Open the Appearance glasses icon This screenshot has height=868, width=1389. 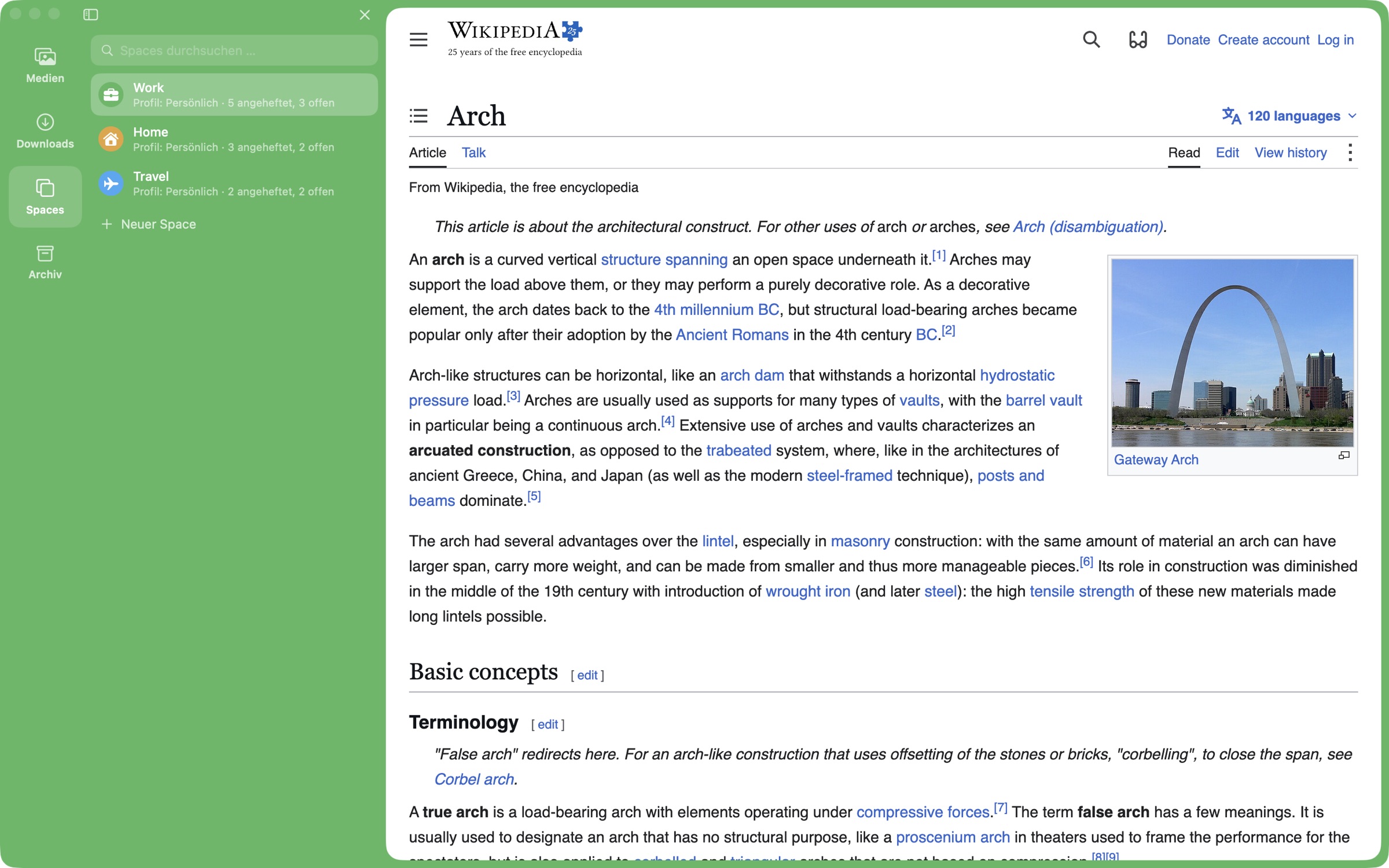pyautogui.click(x=1138, y=39)
